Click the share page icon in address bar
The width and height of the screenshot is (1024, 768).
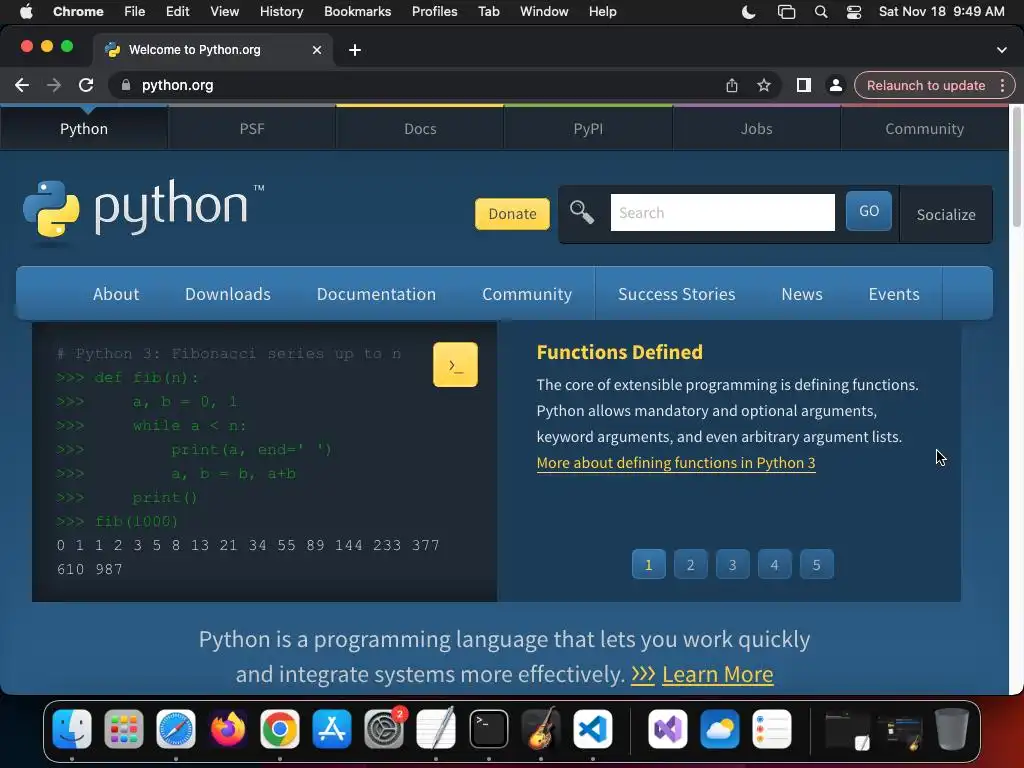point(732,86)
